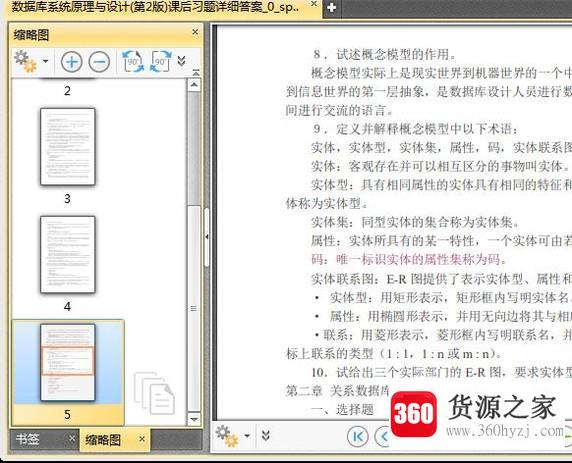572x463 pixels.
Task: Click the text 一、选择题
Action: click(342, 410)
